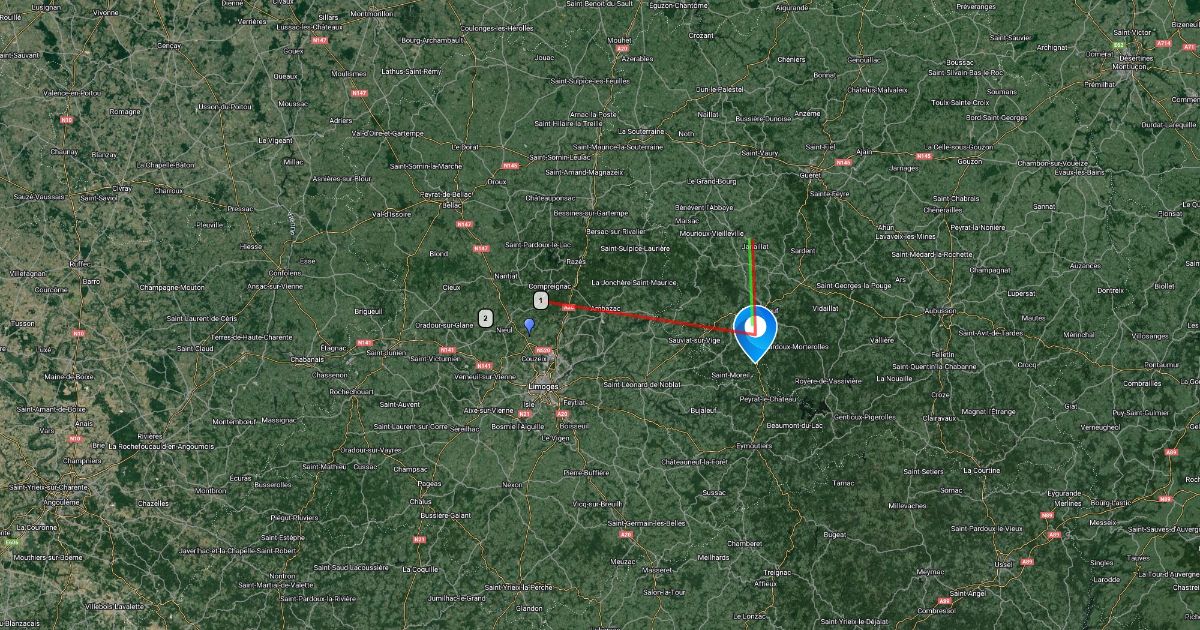Select the Ussel town label

tap(1003, 564)
